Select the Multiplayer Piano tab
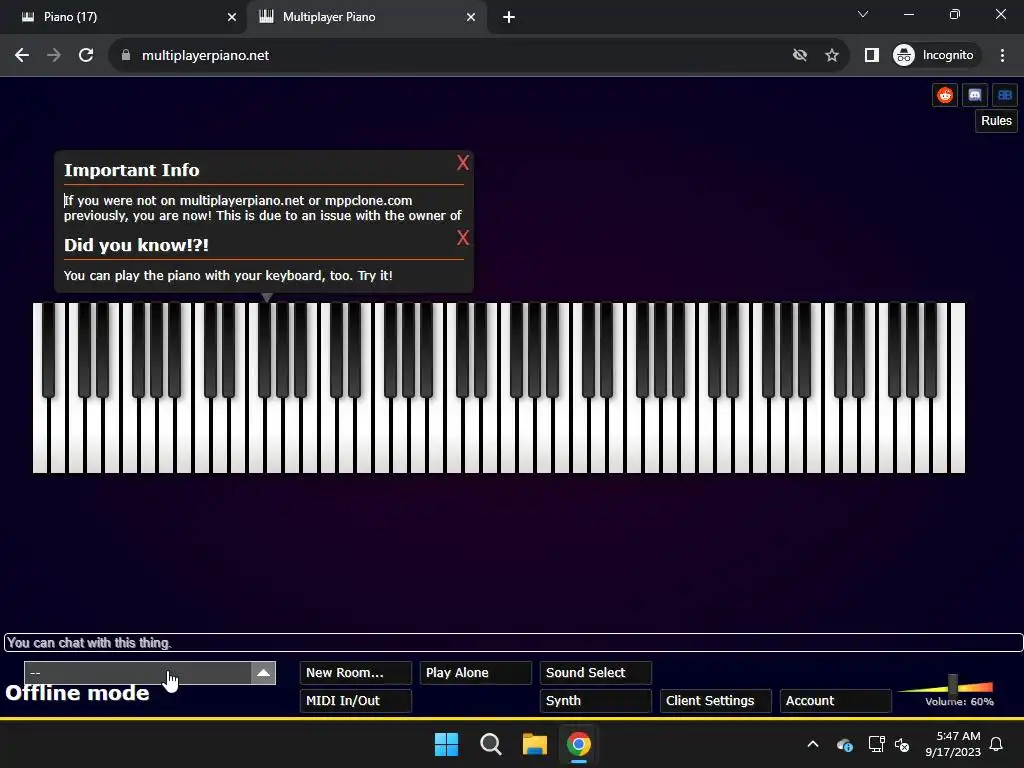The image size is (1024, 768). click(366, 17)
